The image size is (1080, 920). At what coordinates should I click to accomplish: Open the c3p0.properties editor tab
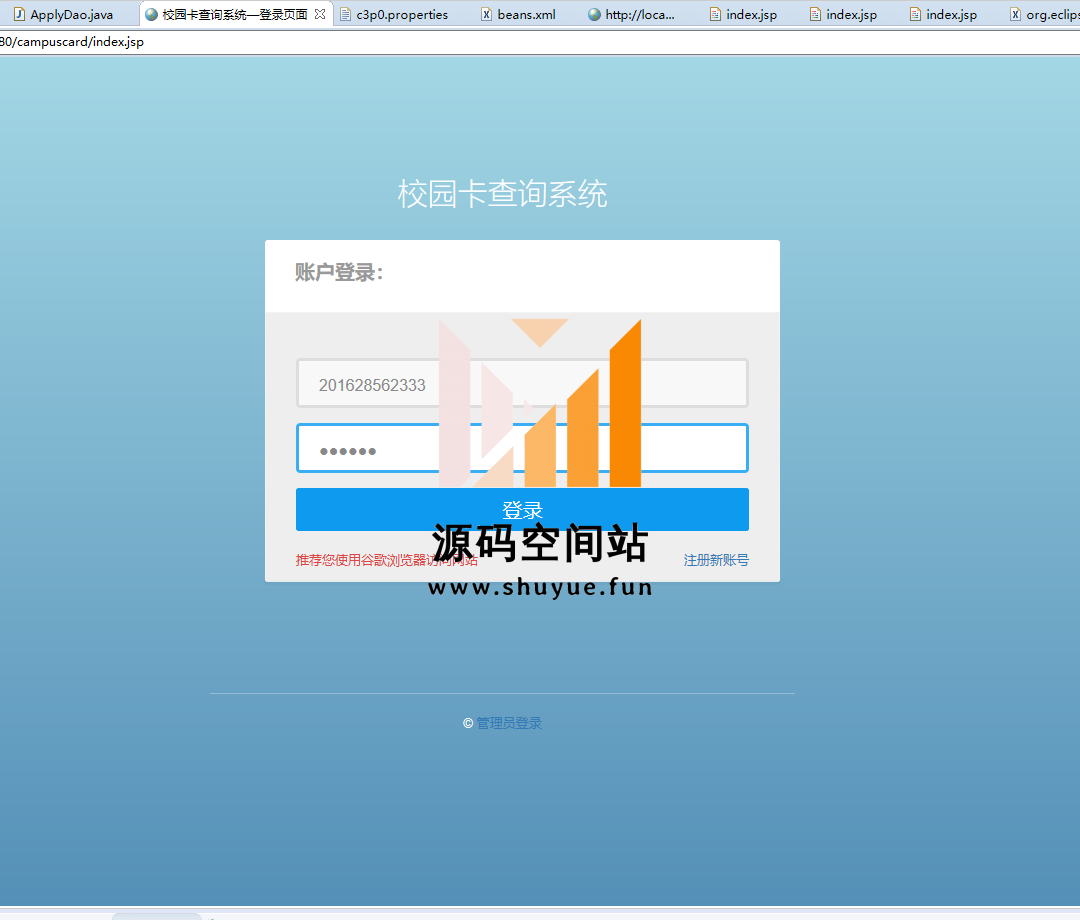402,15
